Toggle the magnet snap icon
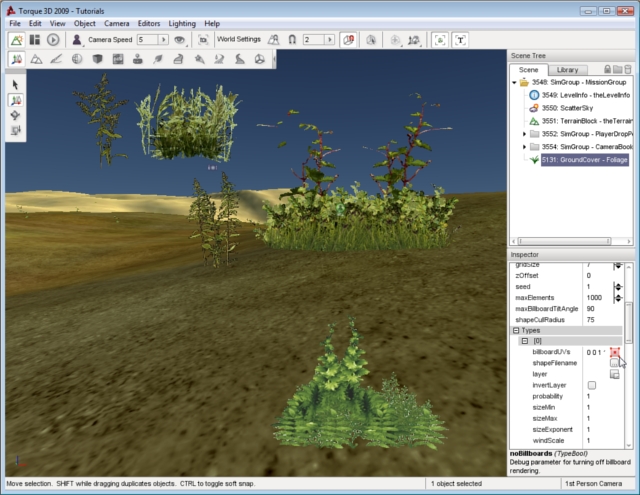The image size is (640, 495). pos(291,40)
